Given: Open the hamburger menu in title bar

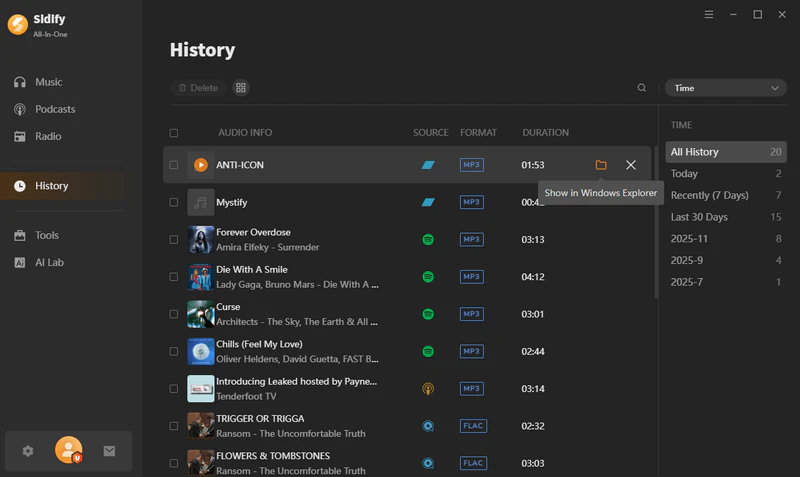Looking at the screenshot, I should (709, 14).
